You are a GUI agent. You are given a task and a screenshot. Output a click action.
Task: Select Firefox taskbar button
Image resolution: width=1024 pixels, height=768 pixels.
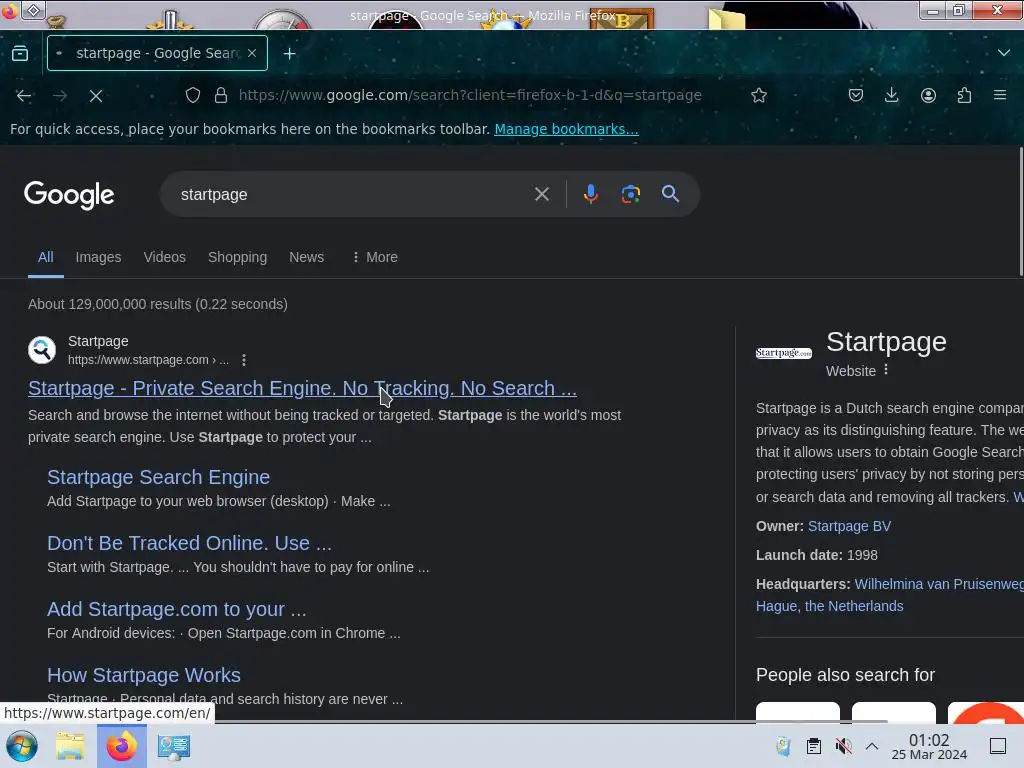point(121,746)
